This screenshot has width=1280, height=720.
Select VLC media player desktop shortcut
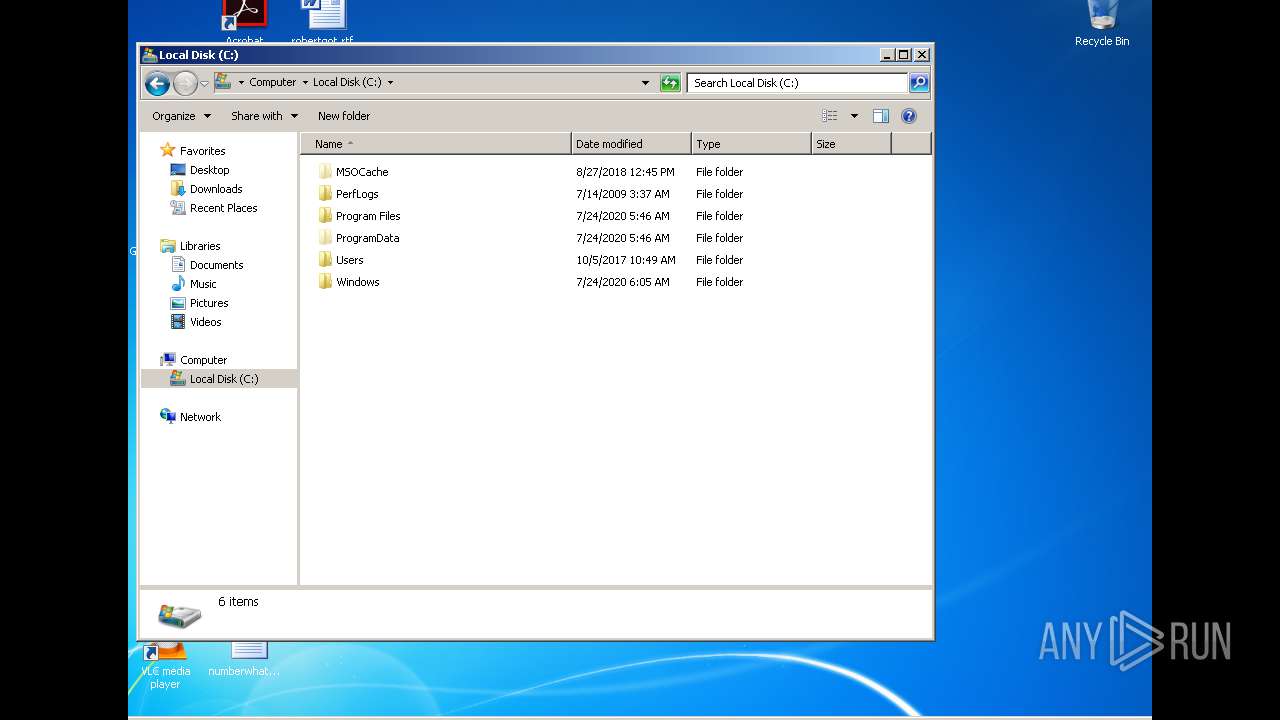165,665
